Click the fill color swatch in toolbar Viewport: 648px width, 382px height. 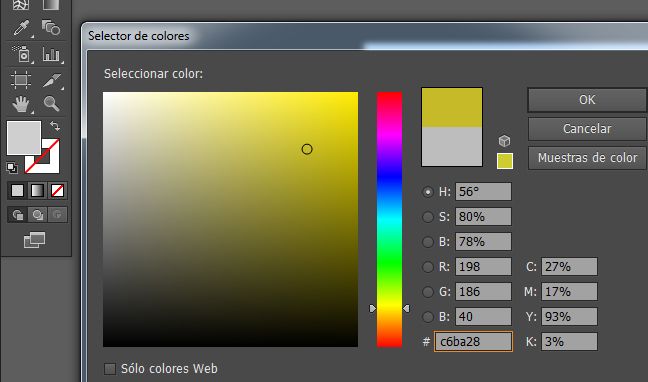(24, 138)
